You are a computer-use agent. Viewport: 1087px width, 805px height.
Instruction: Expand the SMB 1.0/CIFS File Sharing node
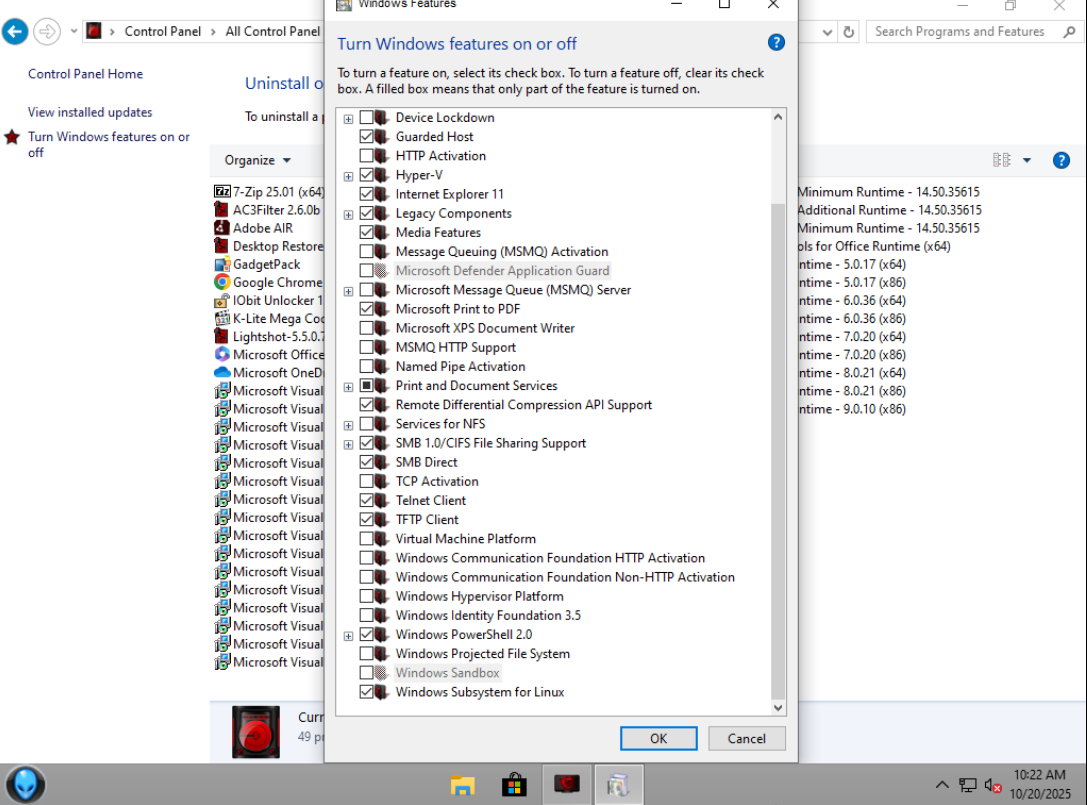pos(348,444)
